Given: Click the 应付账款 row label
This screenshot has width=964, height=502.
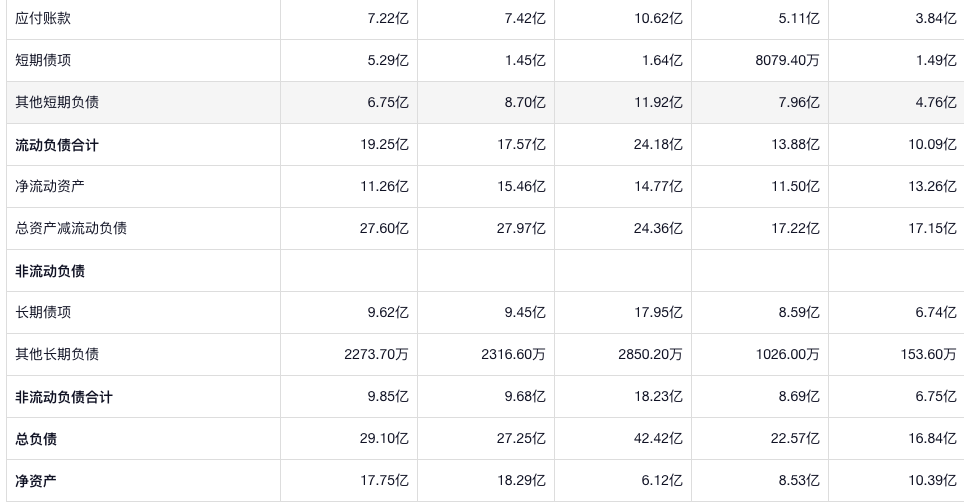Looking at the screenshot, I should pos(43,18).
